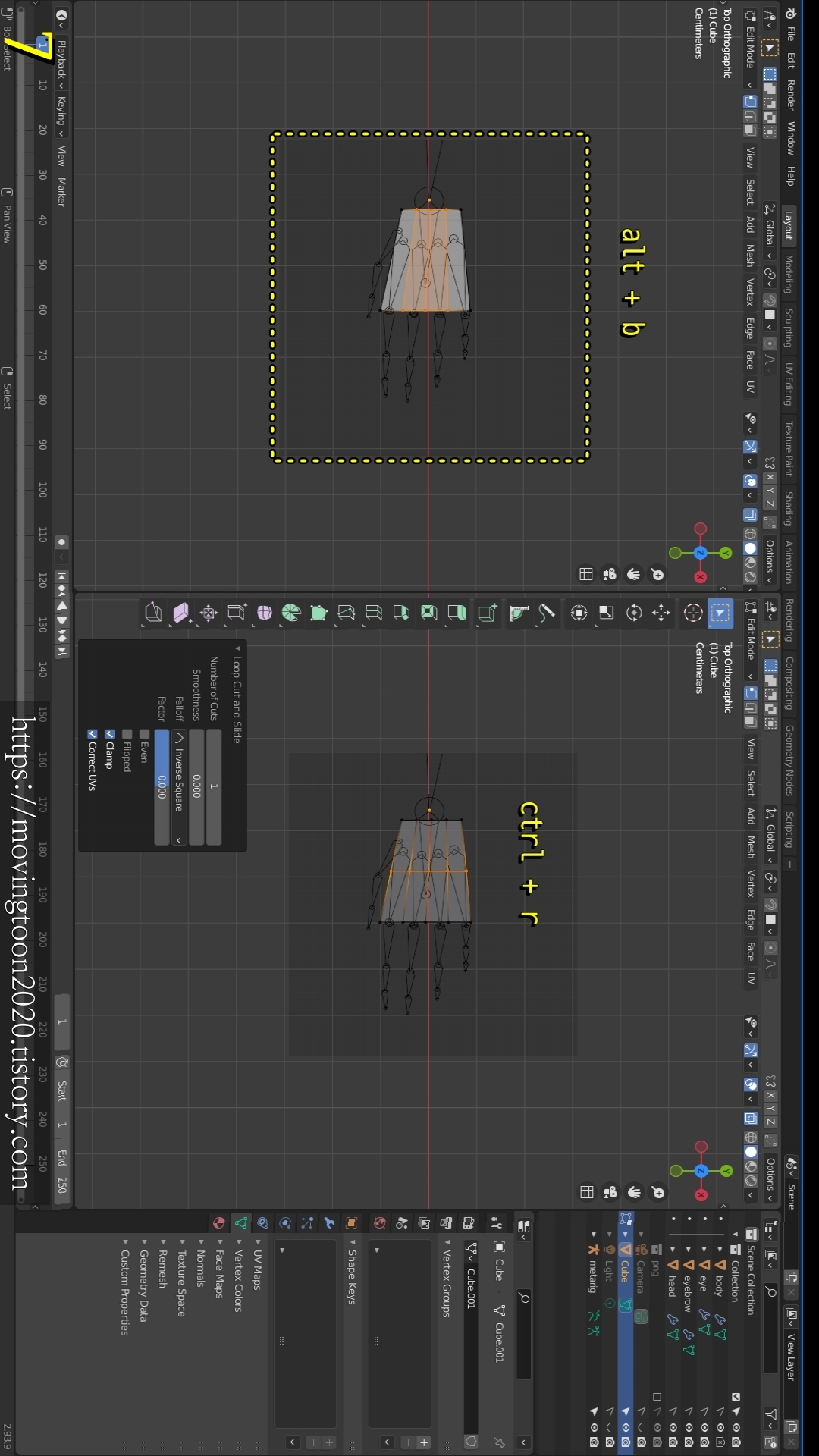Open the Render menu

coord(791,95)
